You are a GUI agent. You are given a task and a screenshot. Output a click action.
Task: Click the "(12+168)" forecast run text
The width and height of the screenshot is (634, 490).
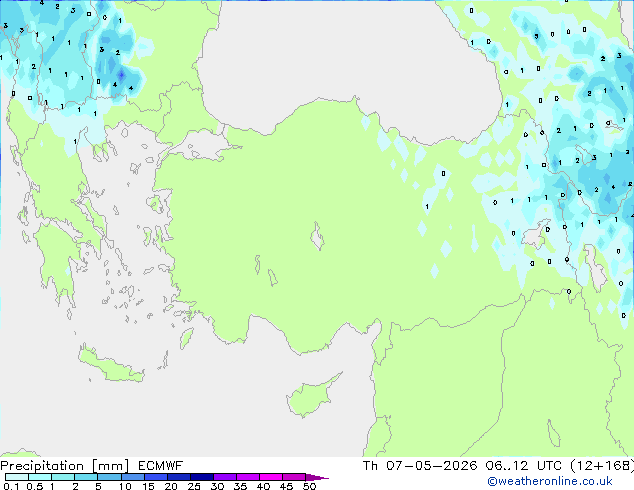click(x=602, y=466)
